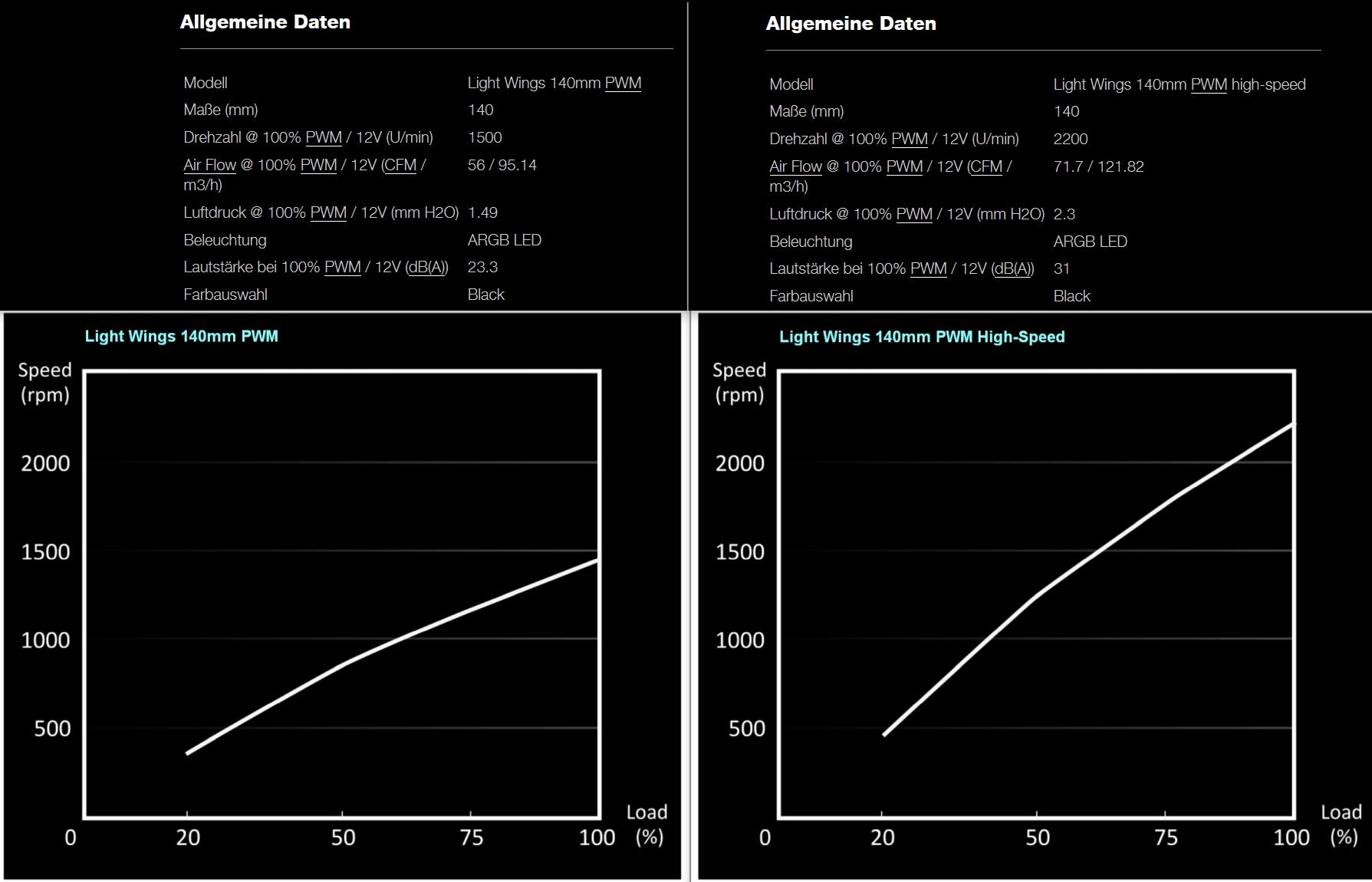Click the '1000' rpm tick in the High-Speed chart
The image size is (1372, 882).
point(740,640)
